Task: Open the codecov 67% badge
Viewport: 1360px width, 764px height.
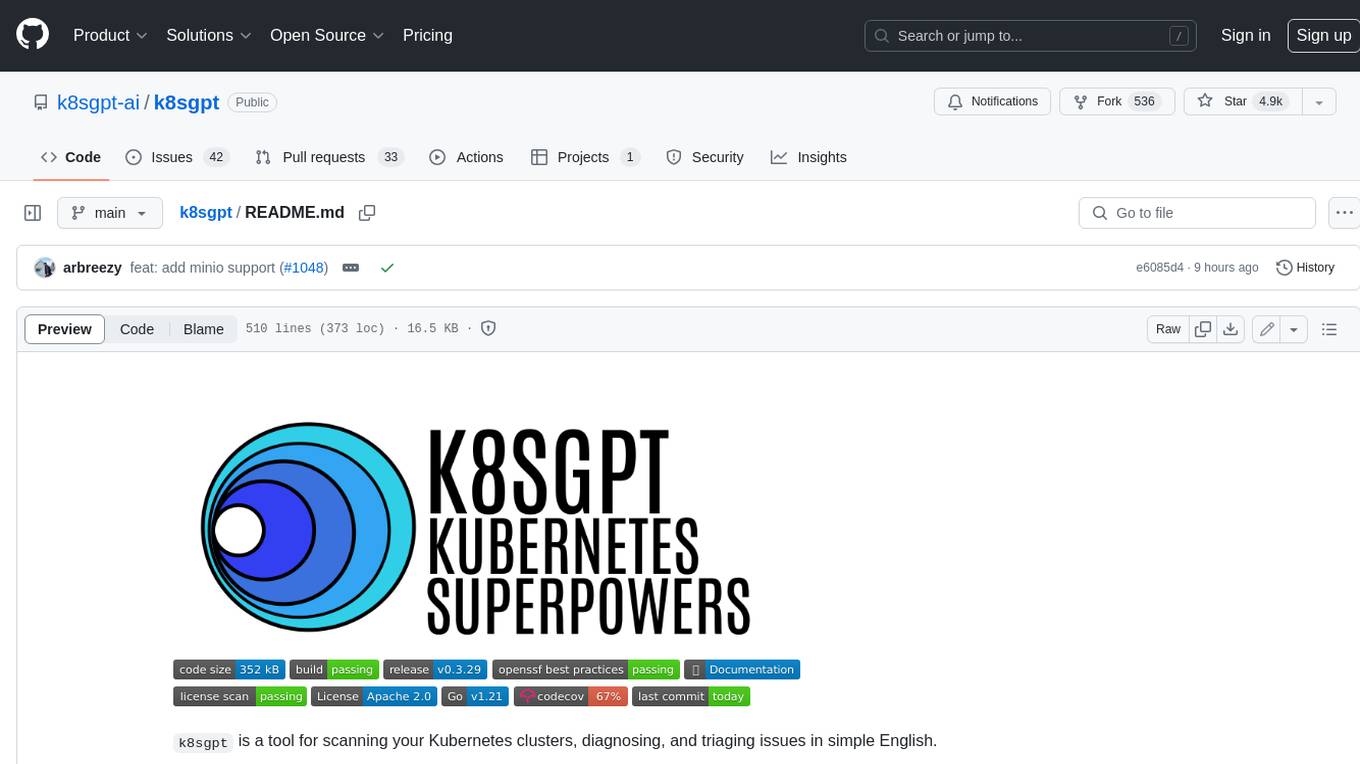Action: 571,697
